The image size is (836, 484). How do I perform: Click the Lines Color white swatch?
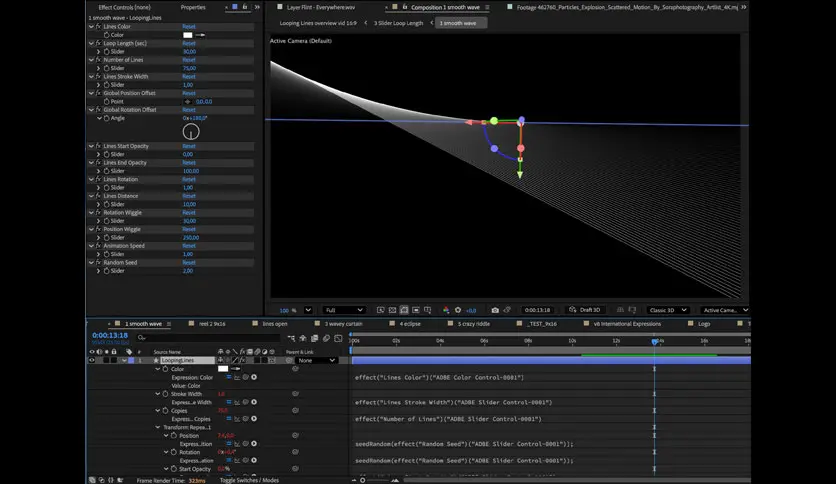188,35
